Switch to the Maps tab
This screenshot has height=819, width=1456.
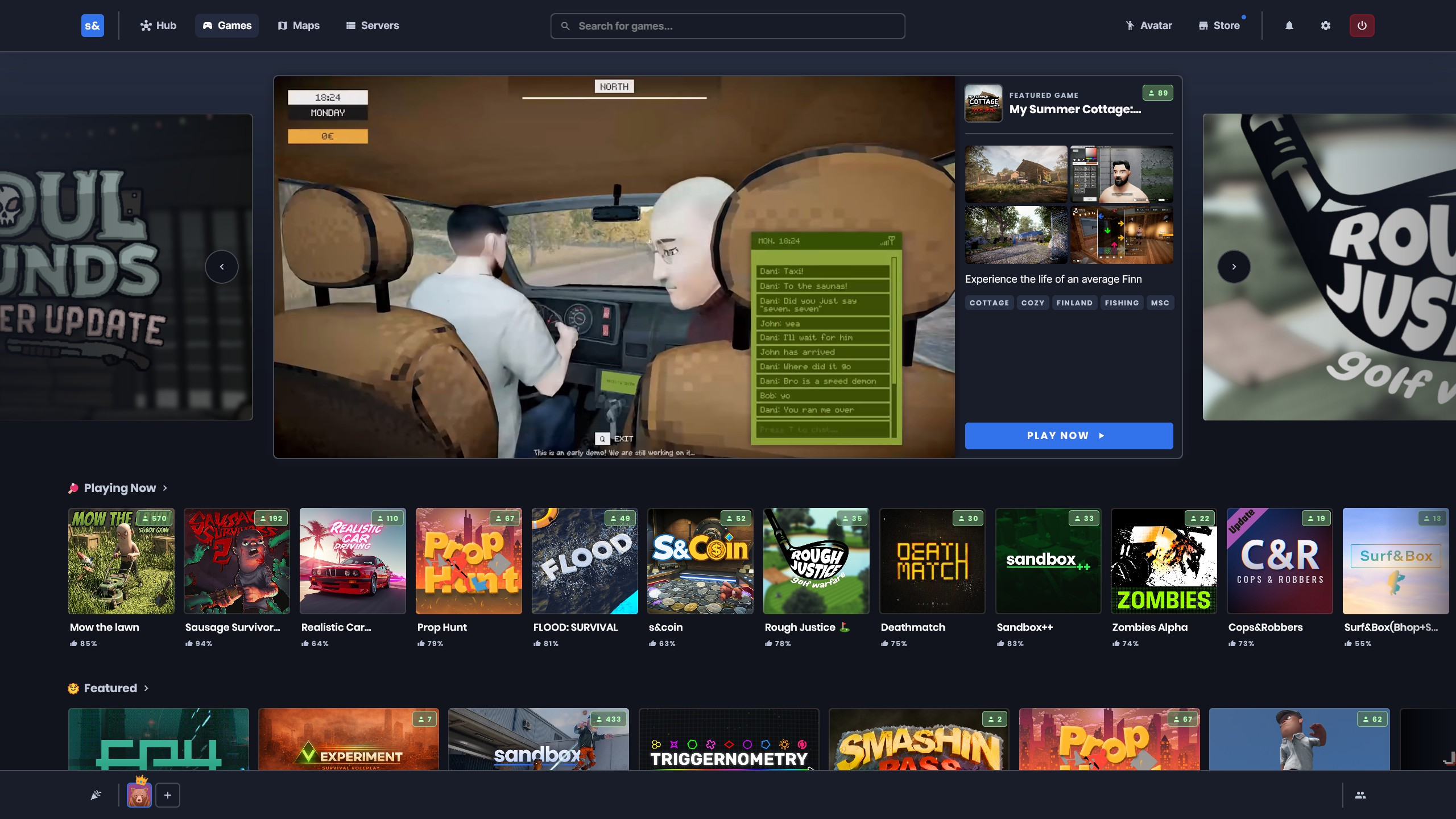click(x=299, y=26)
